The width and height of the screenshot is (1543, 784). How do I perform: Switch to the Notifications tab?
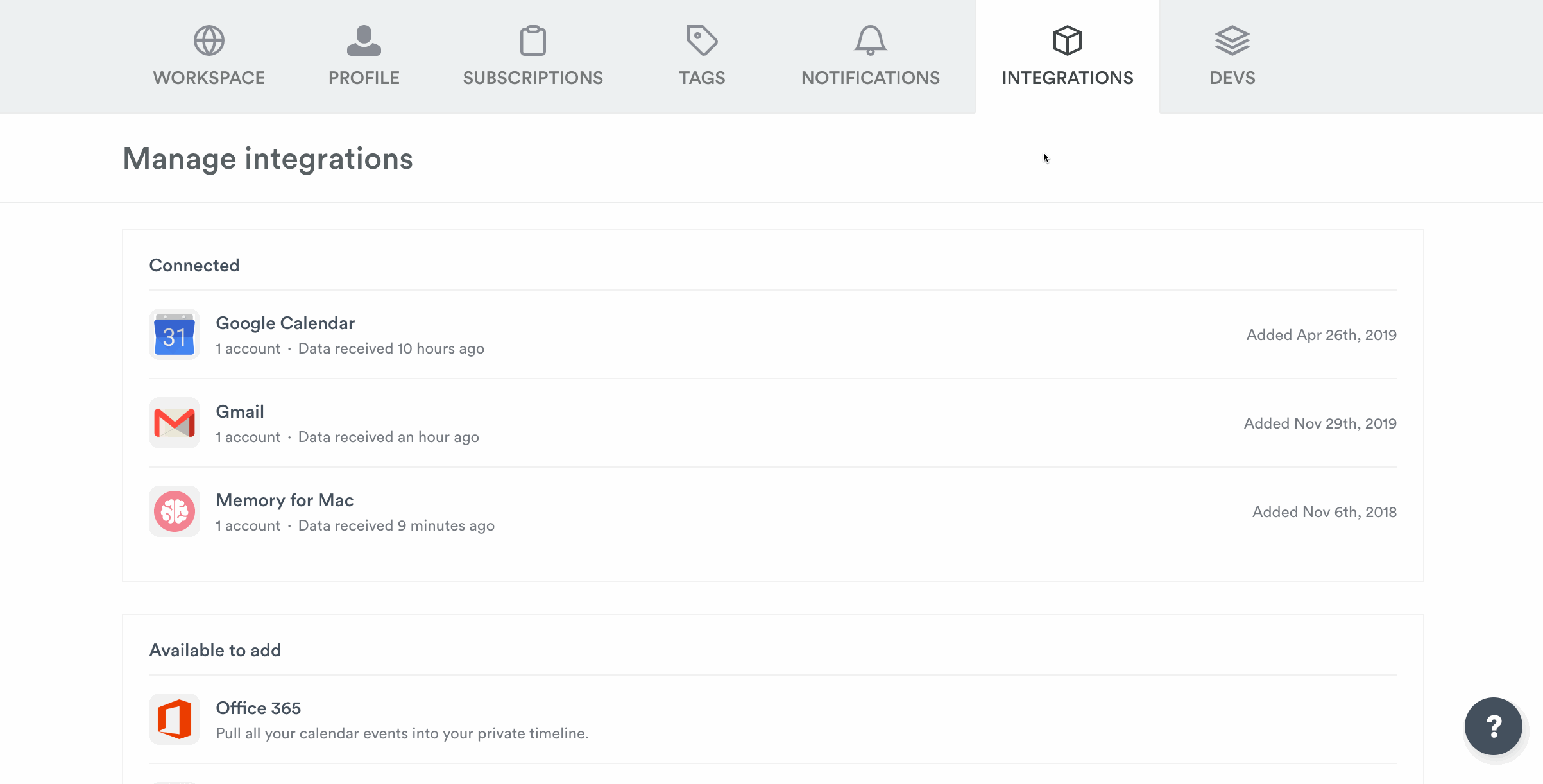[871, 58]
